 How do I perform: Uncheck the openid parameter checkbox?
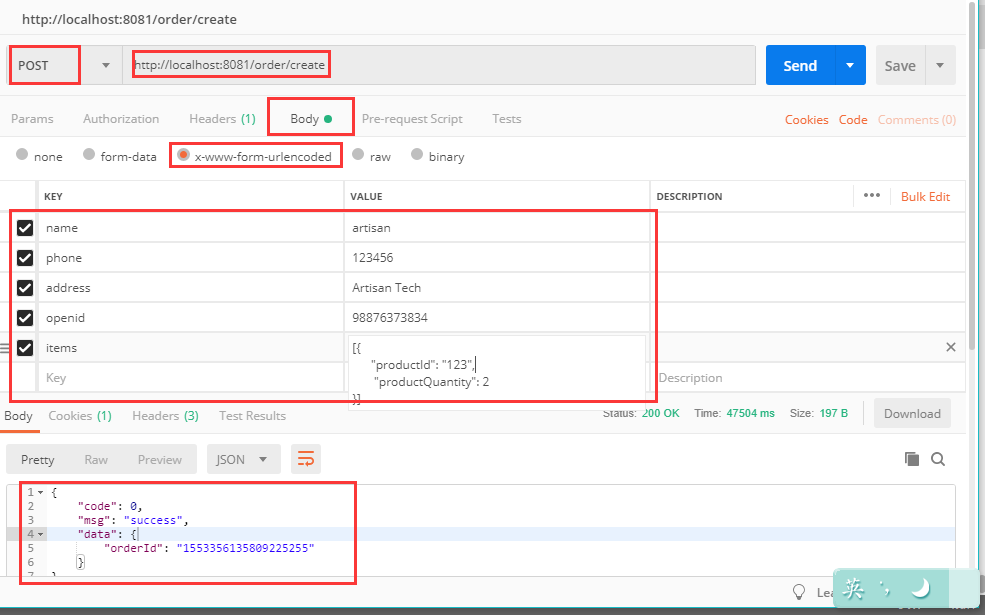coord(24,318)
